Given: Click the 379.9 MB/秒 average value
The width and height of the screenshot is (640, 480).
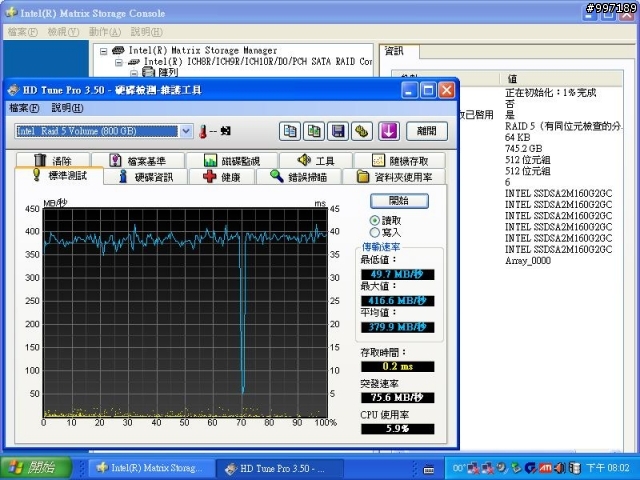Looking at the screenshot, I should coord(398,327).
